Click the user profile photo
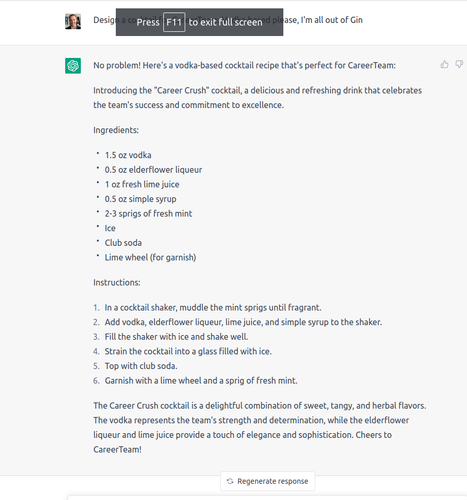467x500 pixels. pos(73,21)
